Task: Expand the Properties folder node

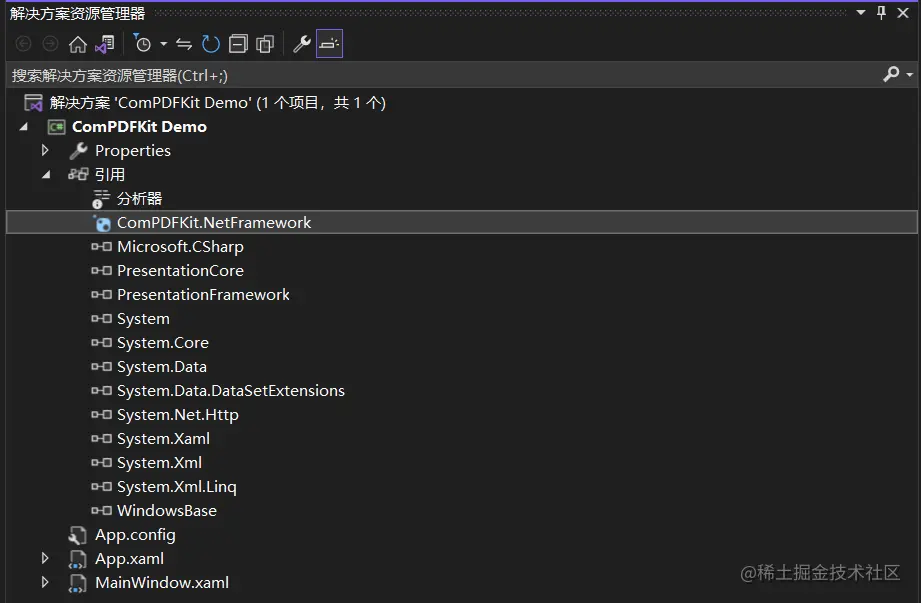Action: pyautogui.click(x=45, y=151)
